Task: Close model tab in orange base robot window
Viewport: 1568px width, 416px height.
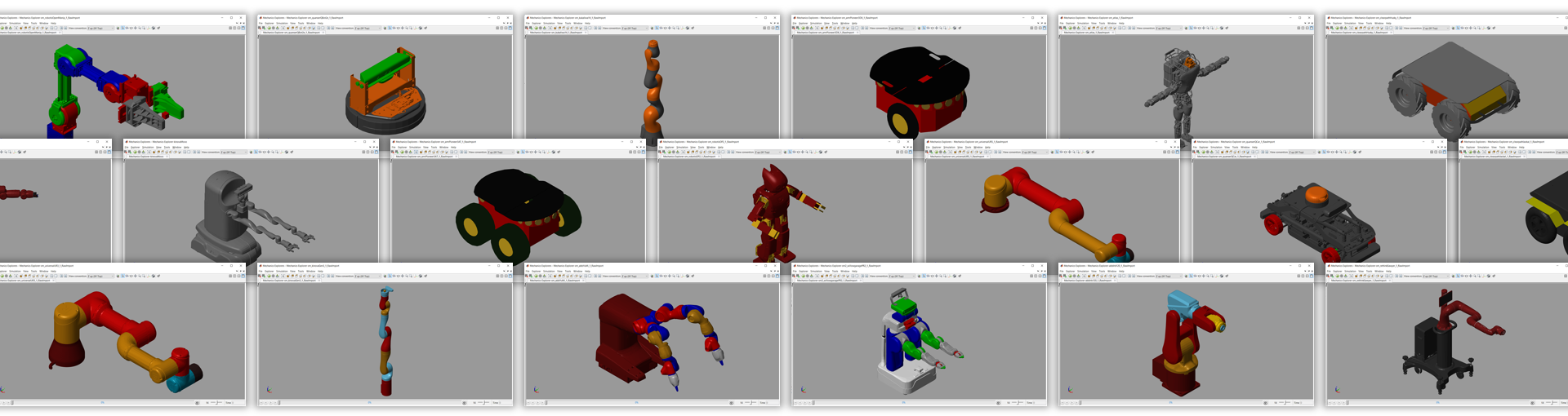Action: 323,33
